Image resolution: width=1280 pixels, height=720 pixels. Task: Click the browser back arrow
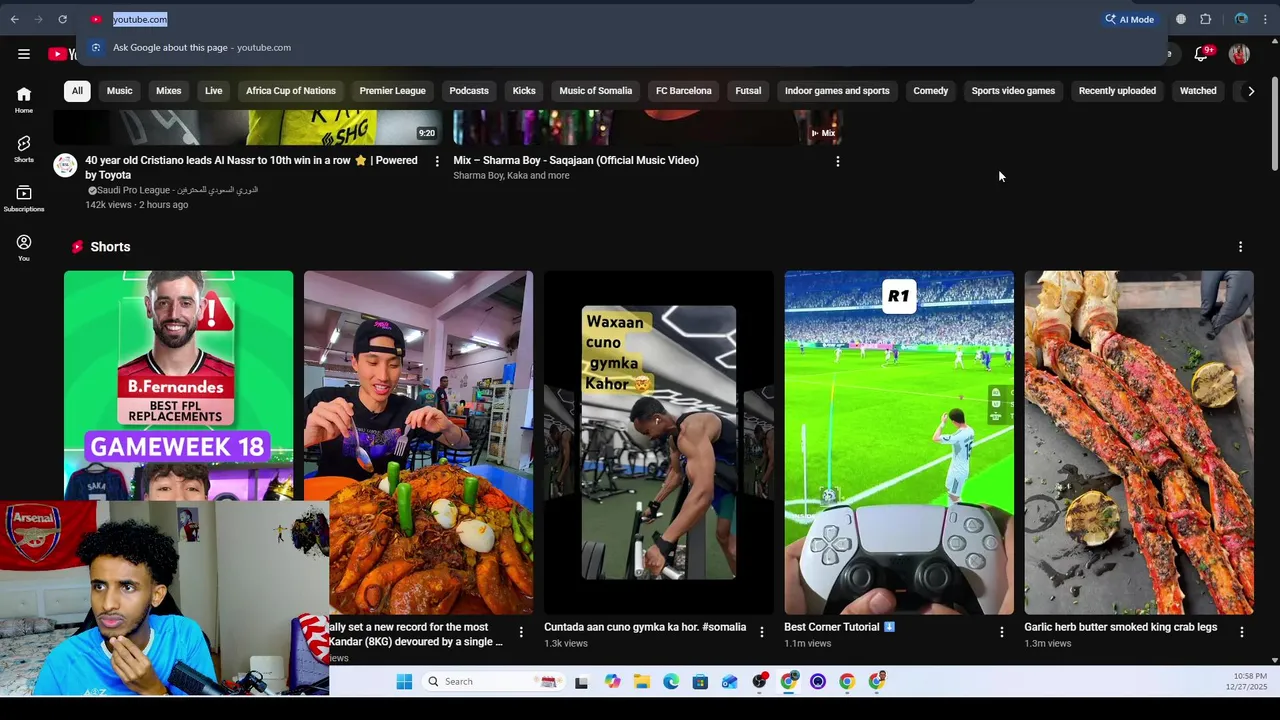(x=14, y=19)
